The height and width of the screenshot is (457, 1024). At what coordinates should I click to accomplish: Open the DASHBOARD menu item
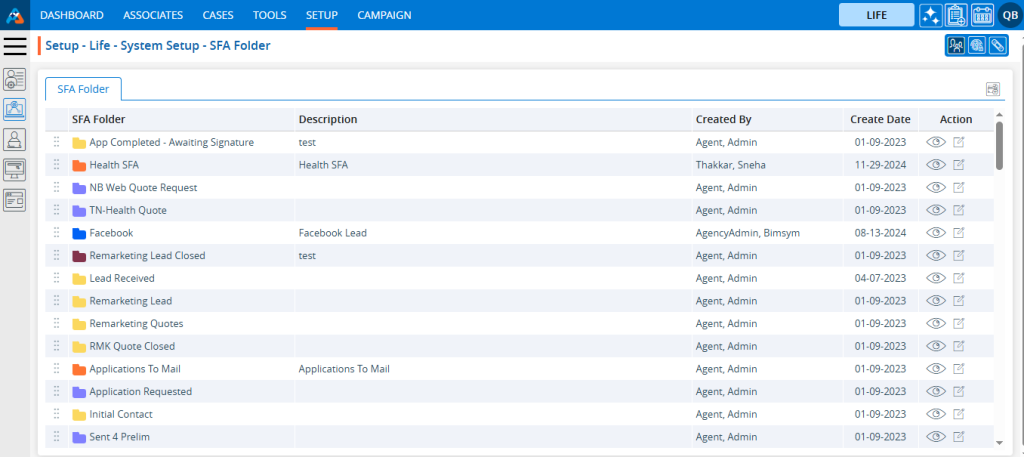72,15
